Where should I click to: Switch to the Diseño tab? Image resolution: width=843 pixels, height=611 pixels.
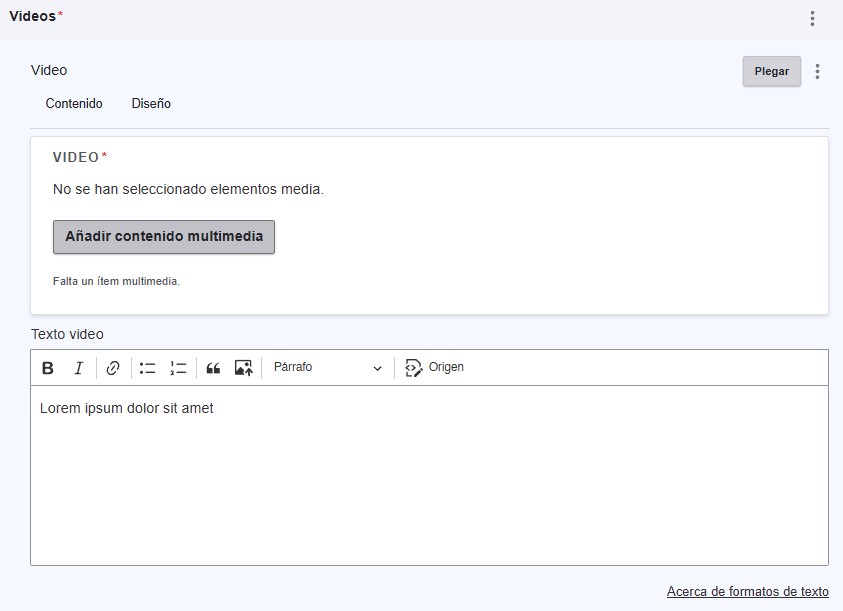(151, 103)
